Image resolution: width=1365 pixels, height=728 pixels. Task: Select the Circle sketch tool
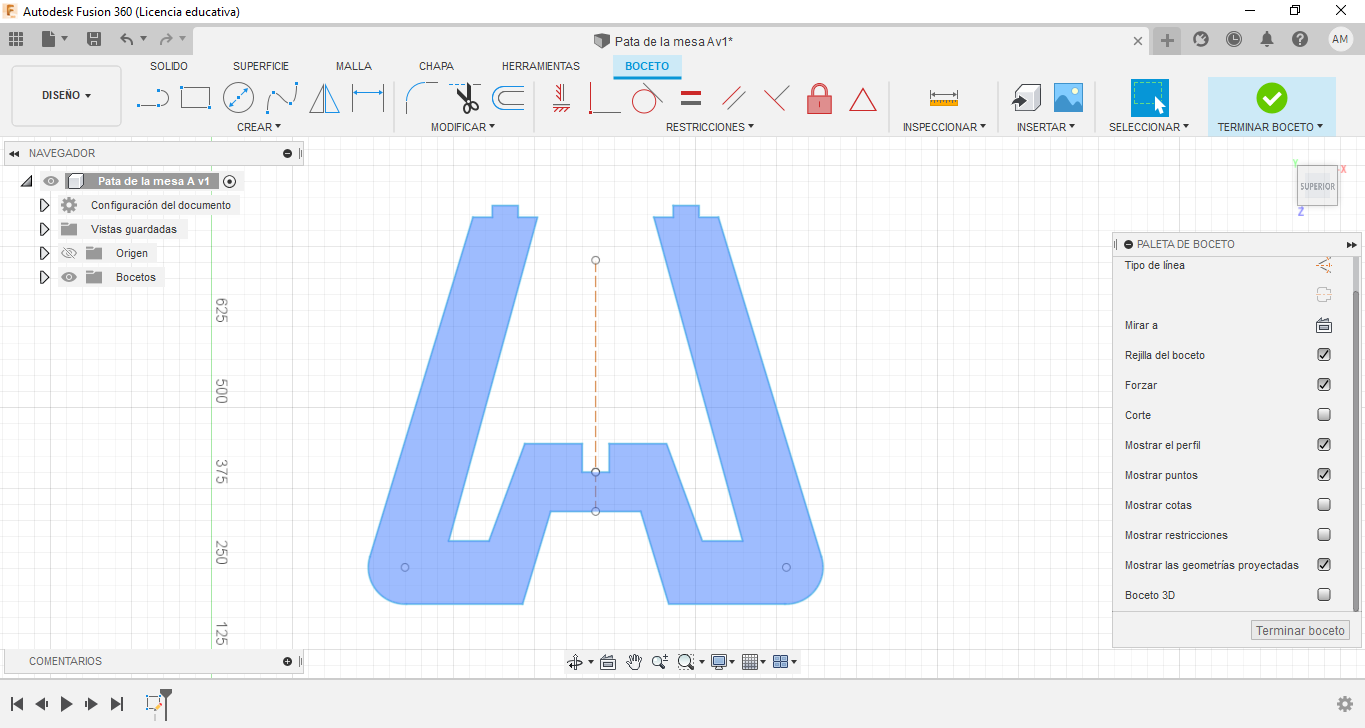pyautogui.click(x=238, y=98)
